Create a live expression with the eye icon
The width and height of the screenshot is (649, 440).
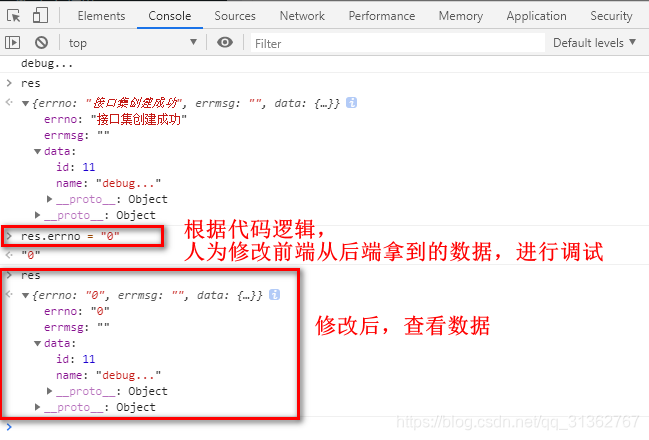[225, 43]
